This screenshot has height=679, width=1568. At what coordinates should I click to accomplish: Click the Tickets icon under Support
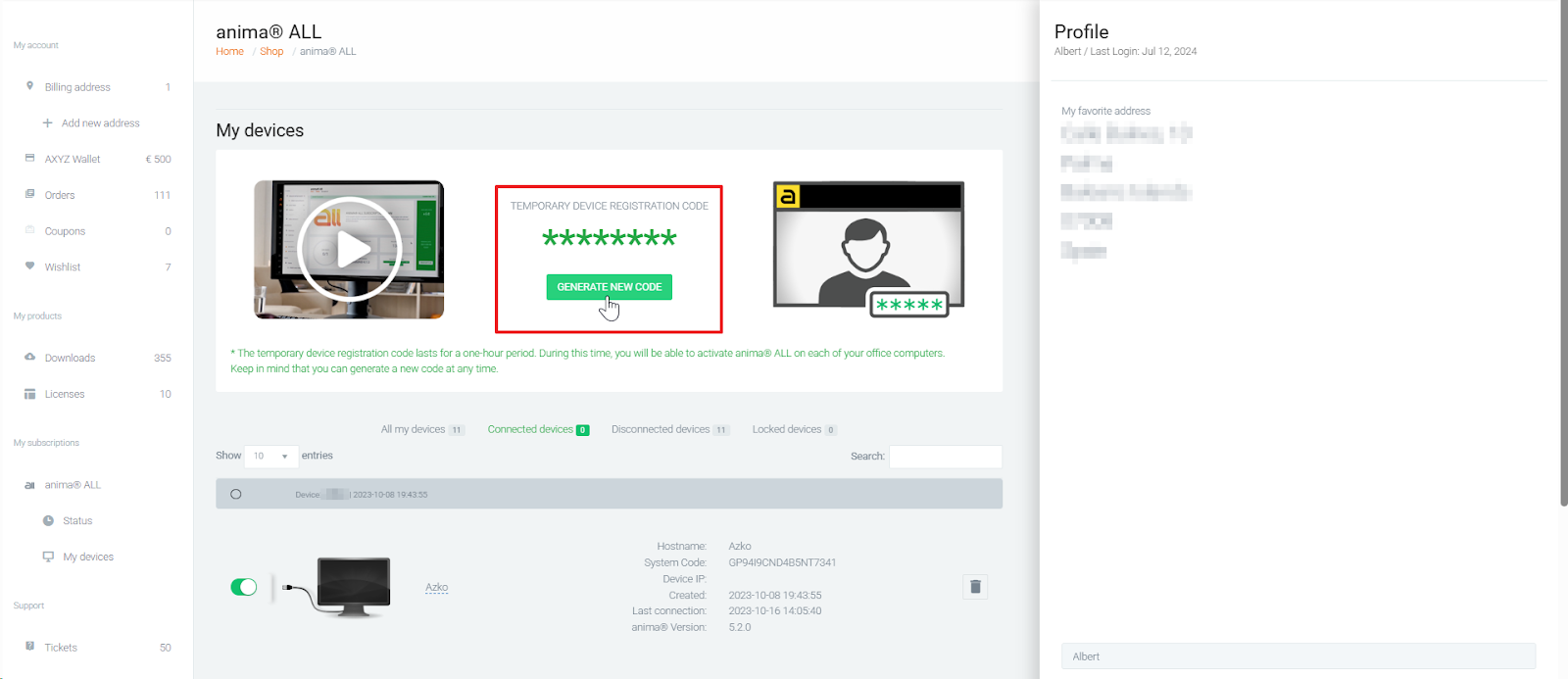[29, 647]
